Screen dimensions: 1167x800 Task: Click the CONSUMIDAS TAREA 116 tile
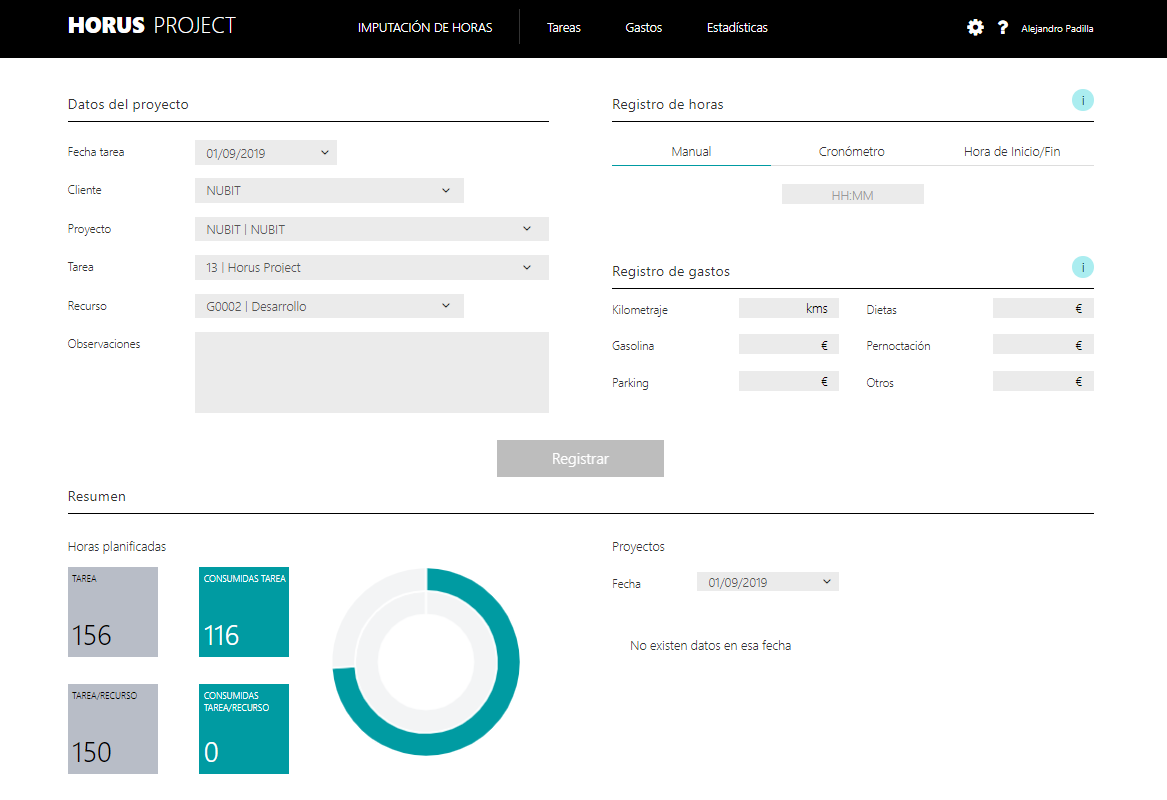point(243,612)
